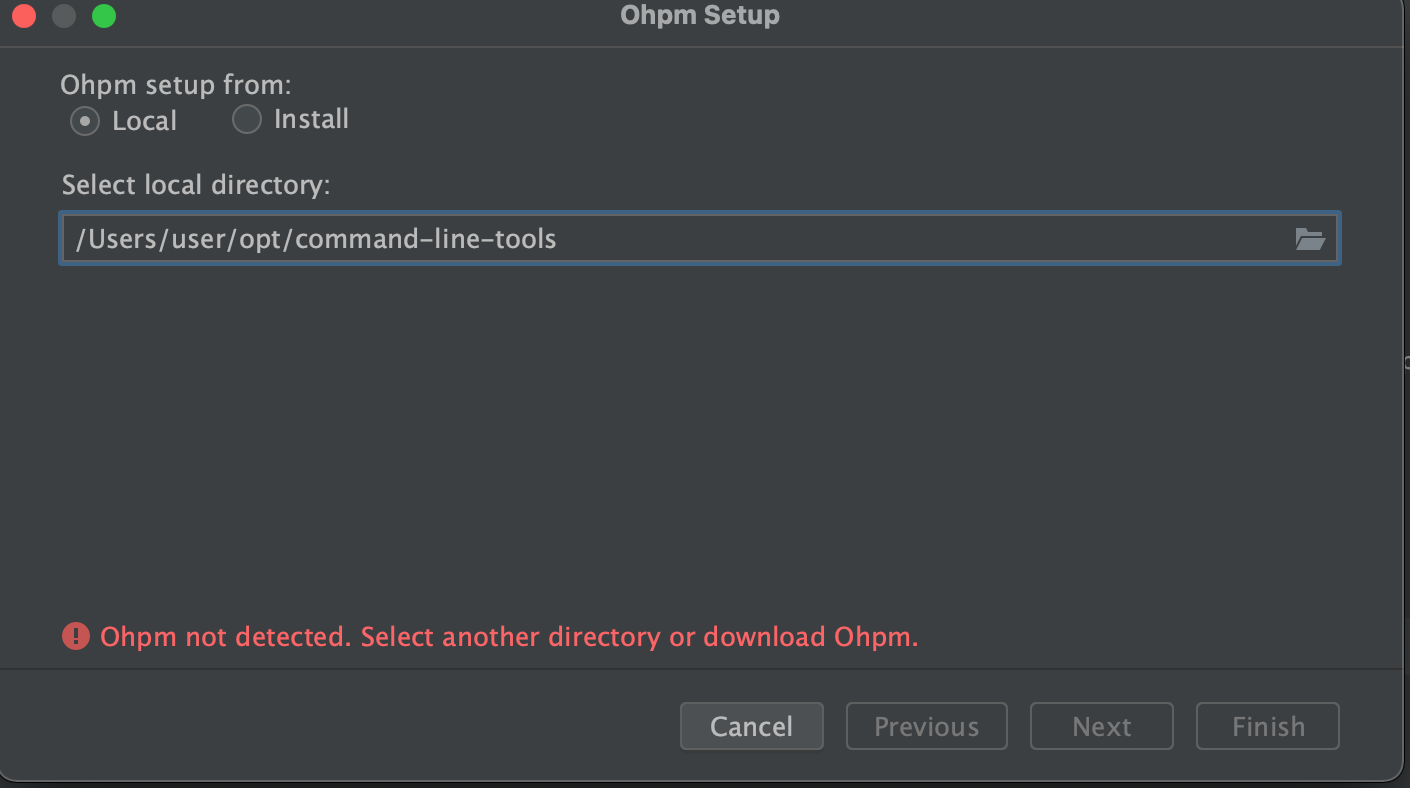
Task: Click the "Install" option label text
Action: tap(311, 119)
